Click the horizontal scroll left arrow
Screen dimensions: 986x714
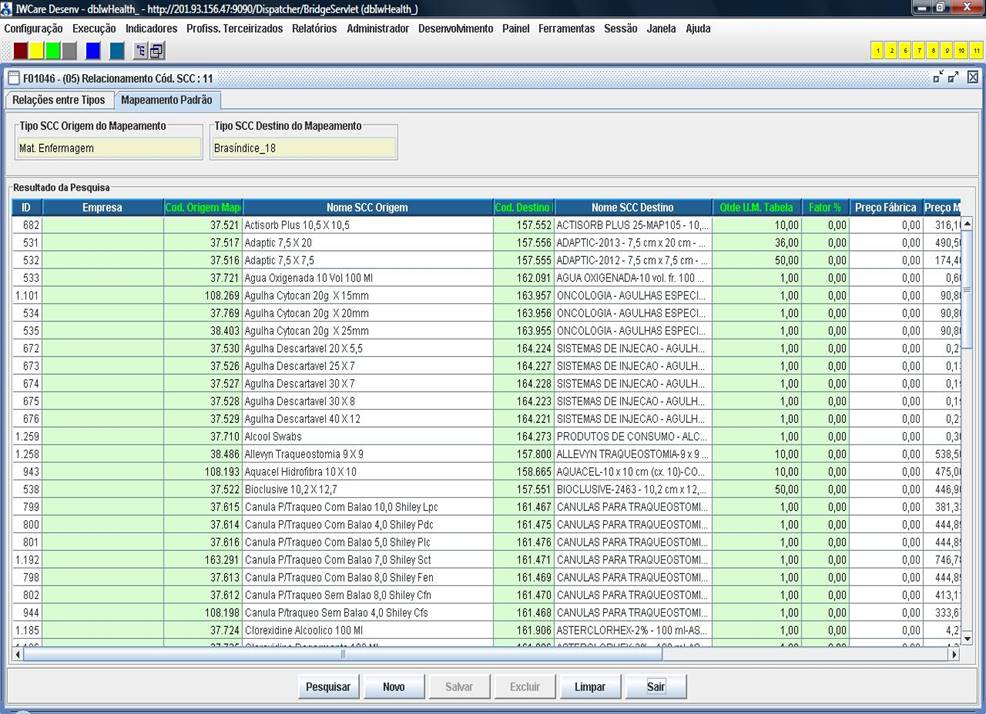[x=18, y=654]
